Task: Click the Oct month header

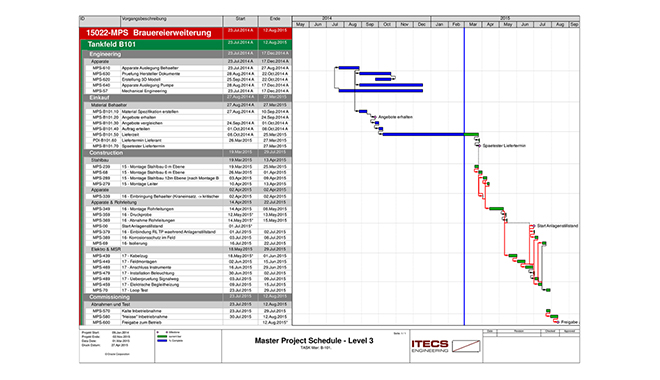Action: pyautogui.click(x=387, y=24)
